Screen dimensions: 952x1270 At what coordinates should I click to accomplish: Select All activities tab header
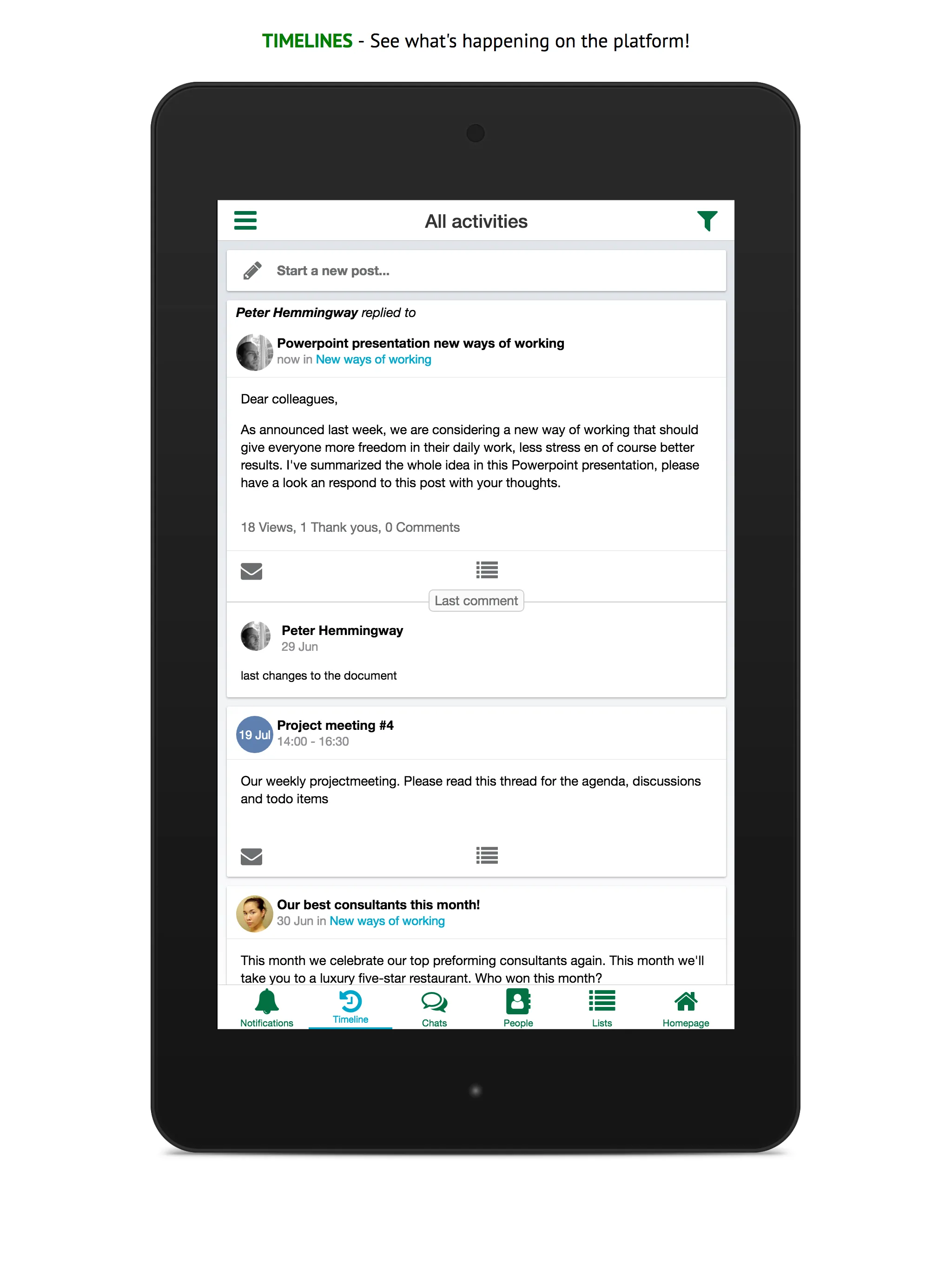click(x=475, y=221)
